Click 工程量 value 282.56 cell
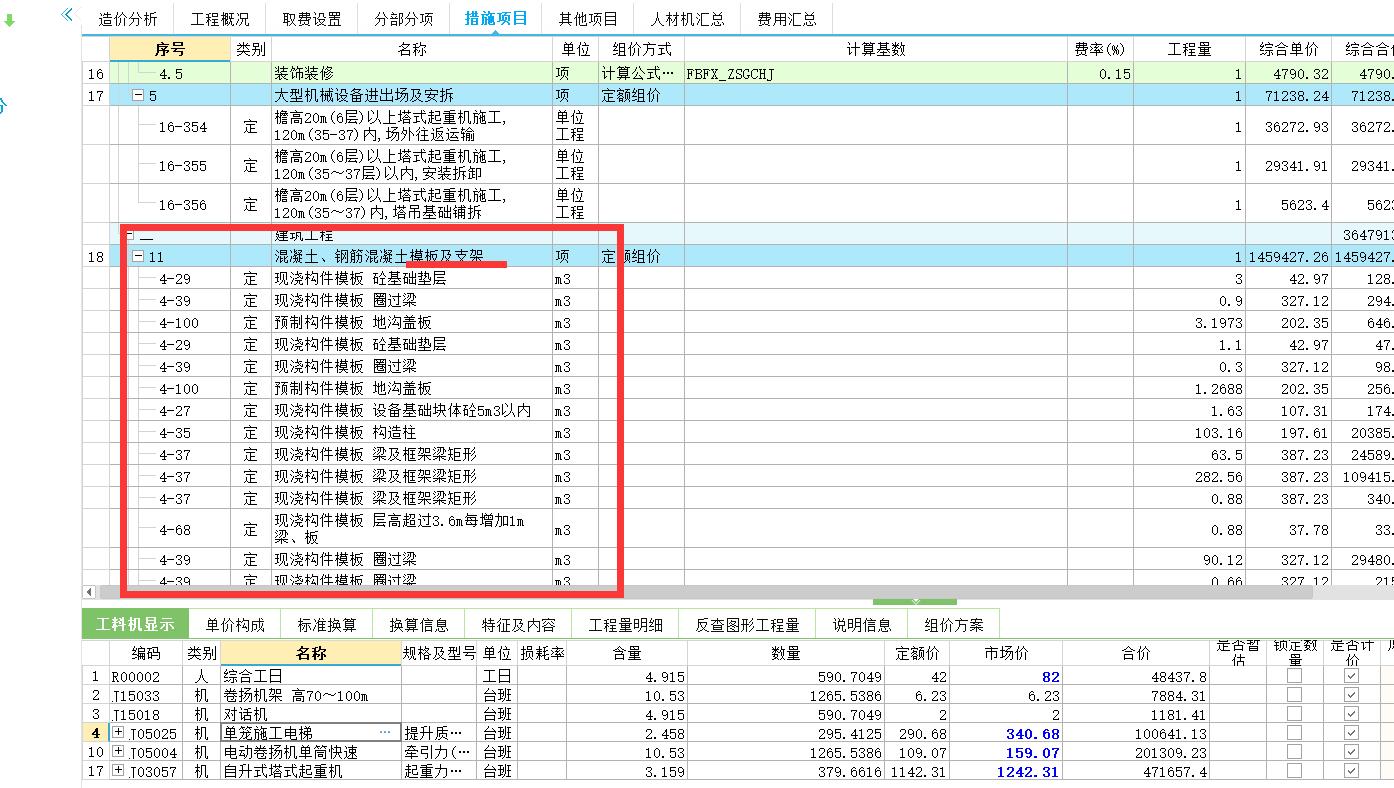The height and width of the screenshot is (788, 1394). 1189,477
